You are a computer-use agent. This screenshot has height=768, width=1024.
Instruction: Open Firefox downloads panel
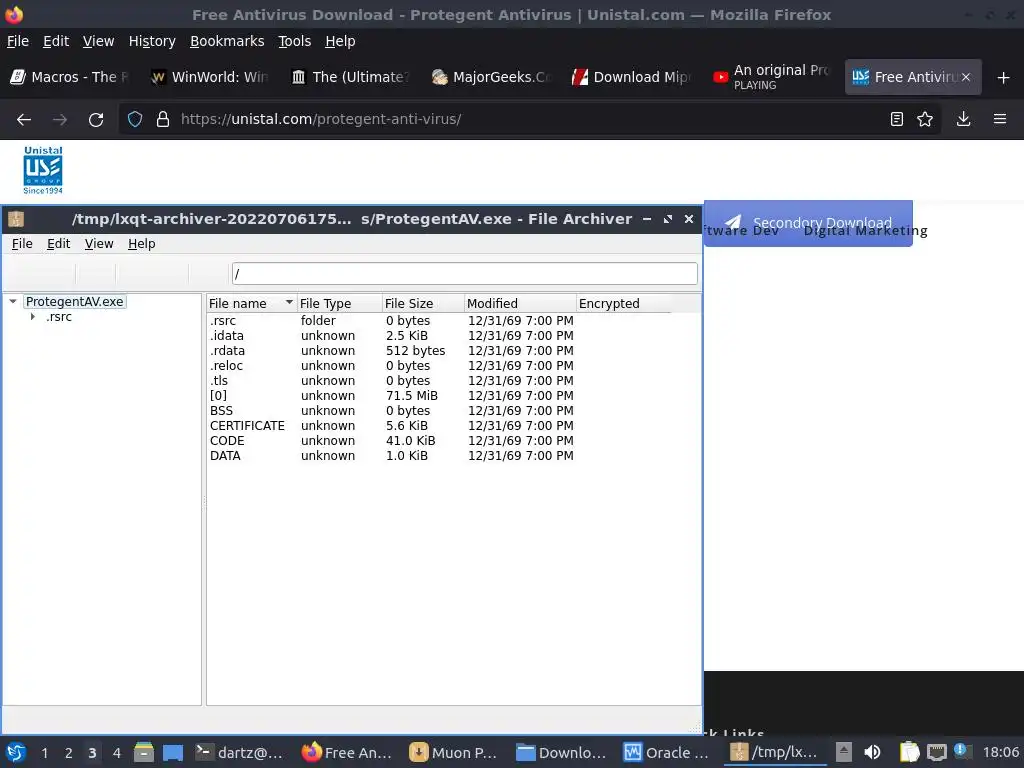(963, 120)
